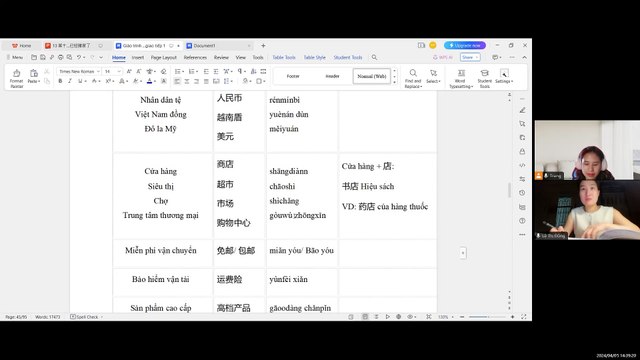Click the zoom in plus icon
640x360 pixels.
(513, 317)
